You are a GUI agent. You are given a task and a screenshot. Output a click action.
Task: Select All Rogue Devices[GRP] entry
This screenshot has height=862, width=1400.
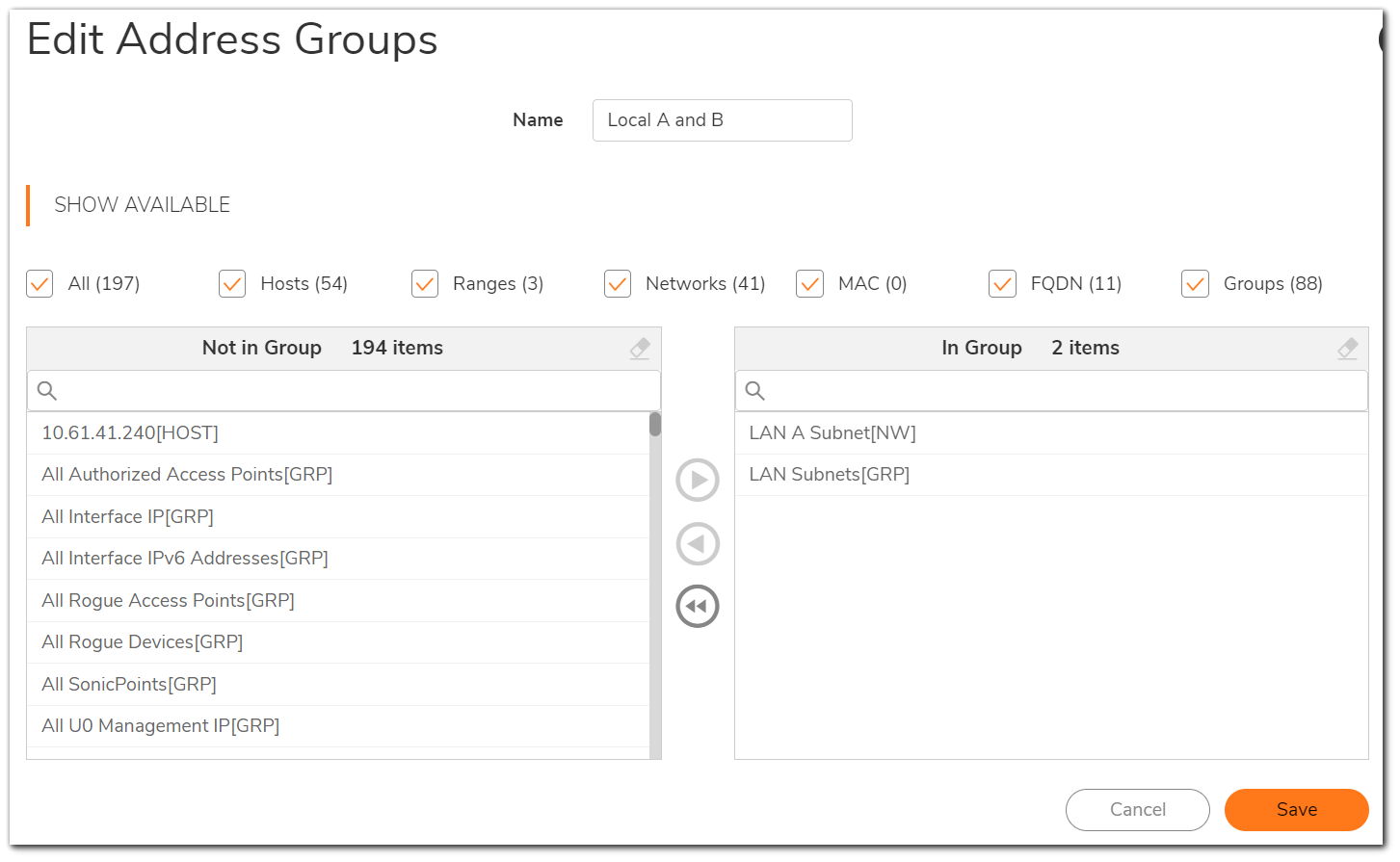[x=338, y=642]
